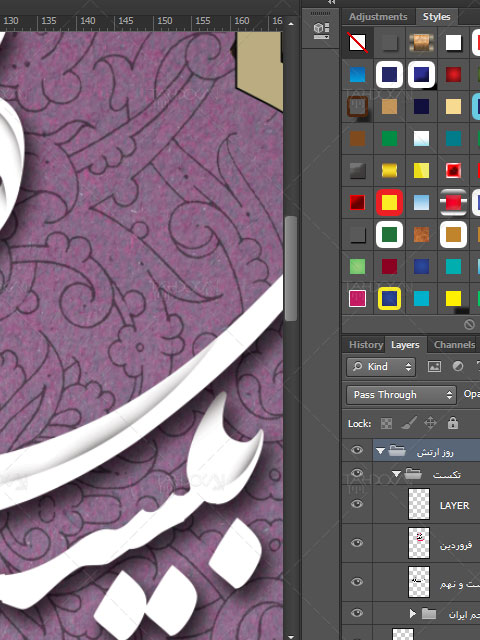
Task: Apply the light sky-blue gradient style
Action: (x=421, y=202)
